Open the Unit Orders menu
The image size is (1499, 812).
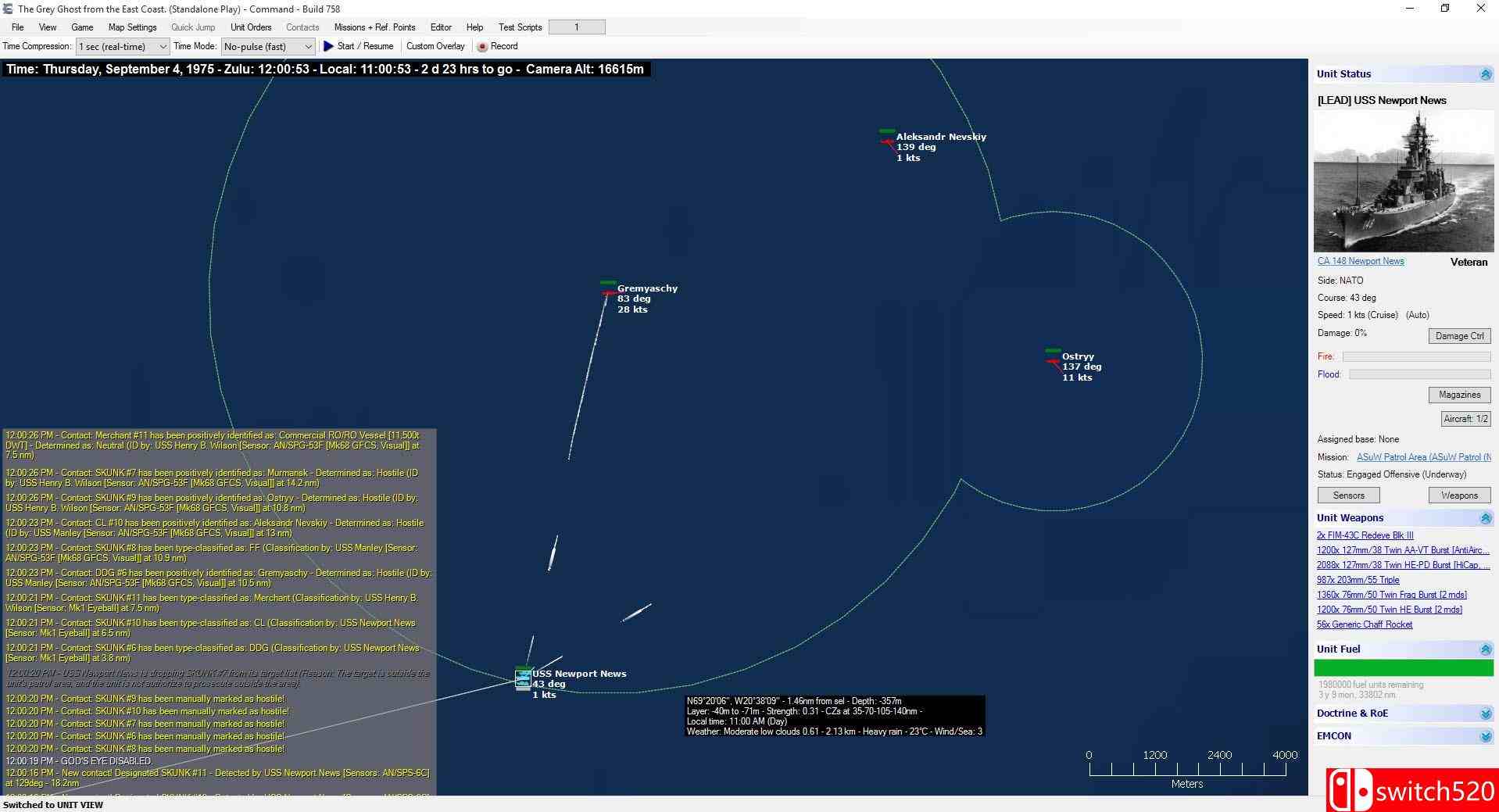(251, 27)
